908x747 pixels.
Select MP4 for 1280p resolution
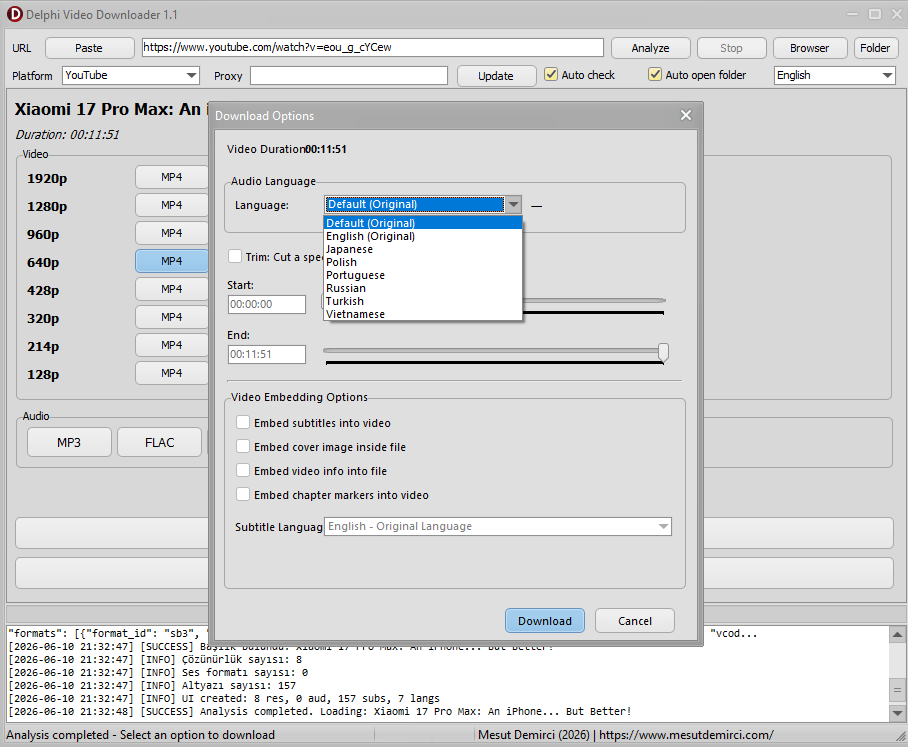[172, 205]
